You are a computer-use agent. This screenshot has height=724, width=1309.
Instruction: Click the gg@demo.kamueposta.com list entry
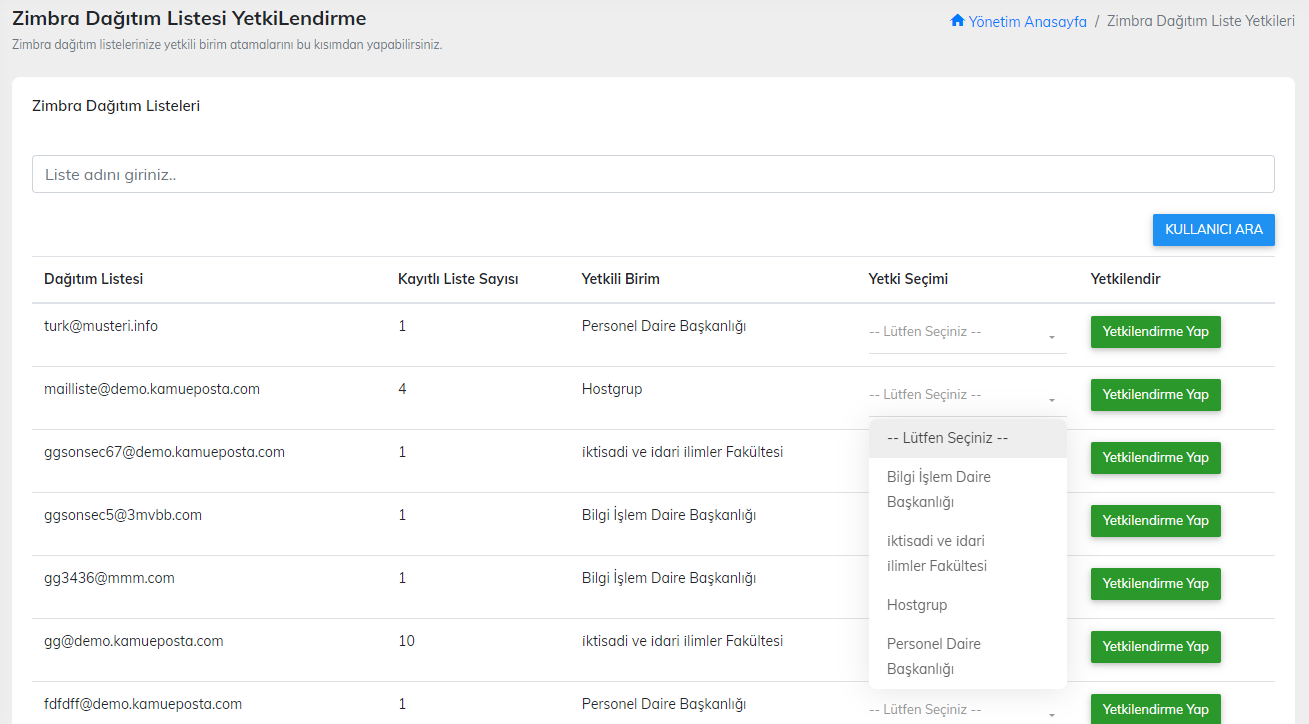click(x=134, y=641)
